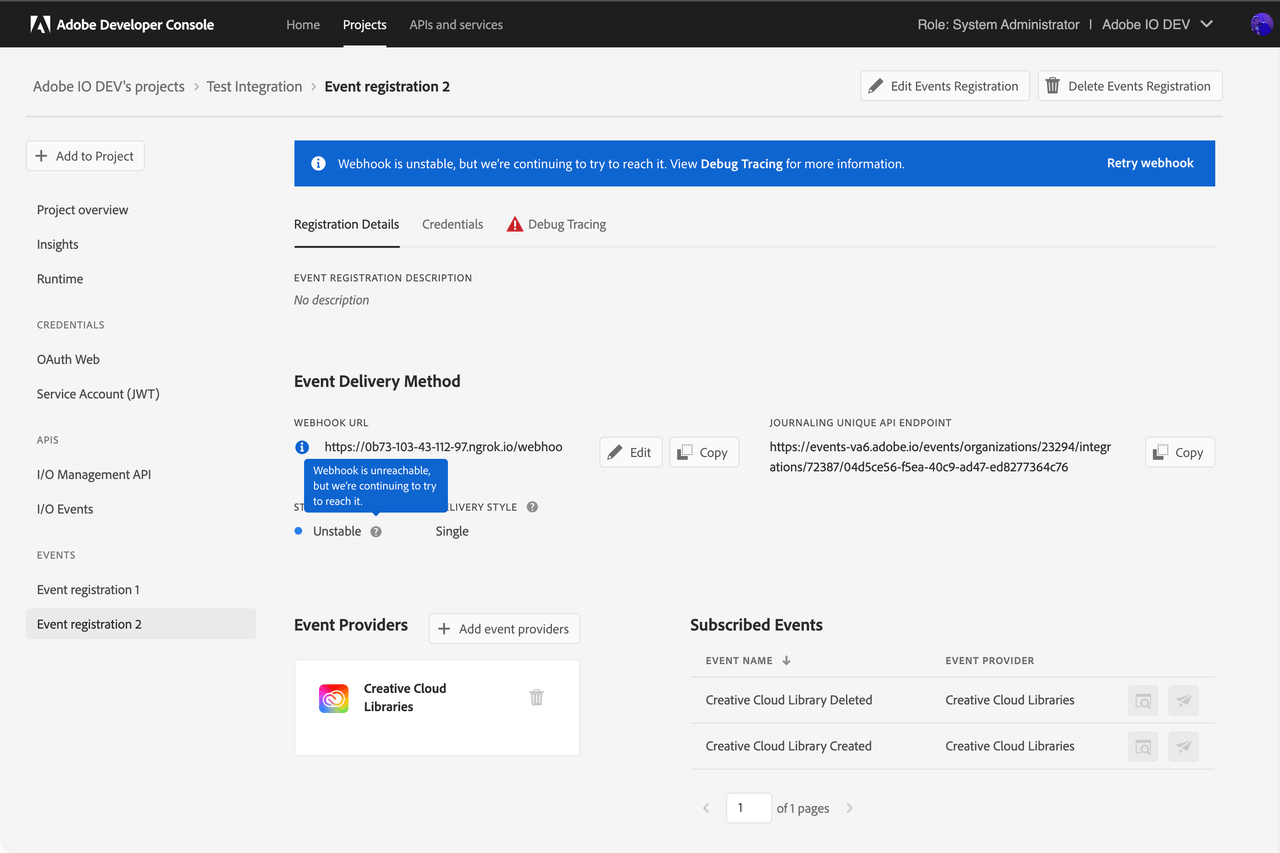Viewport: 1280px width, 853px height.
Task: Open Insights in sidebar
Action: (x=58, y=244)
